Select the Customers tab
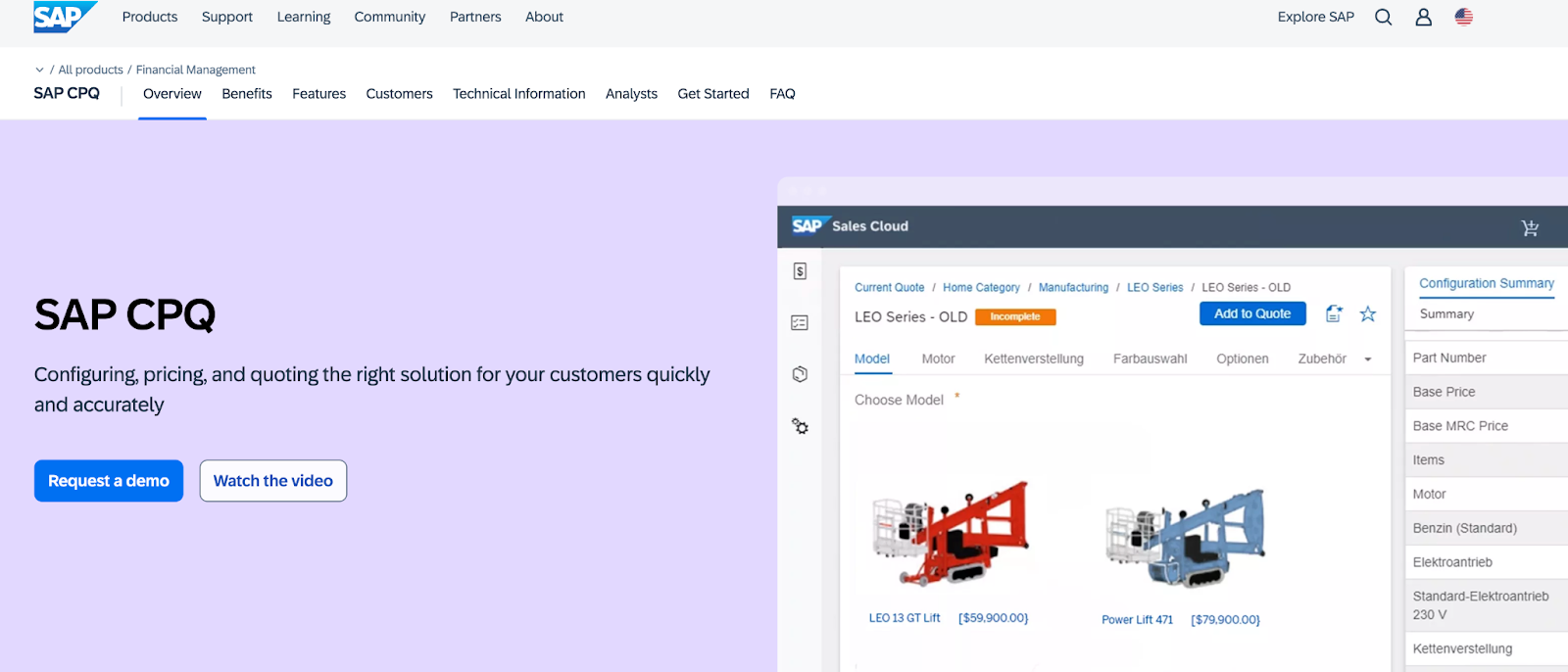 tap(399, 94)
